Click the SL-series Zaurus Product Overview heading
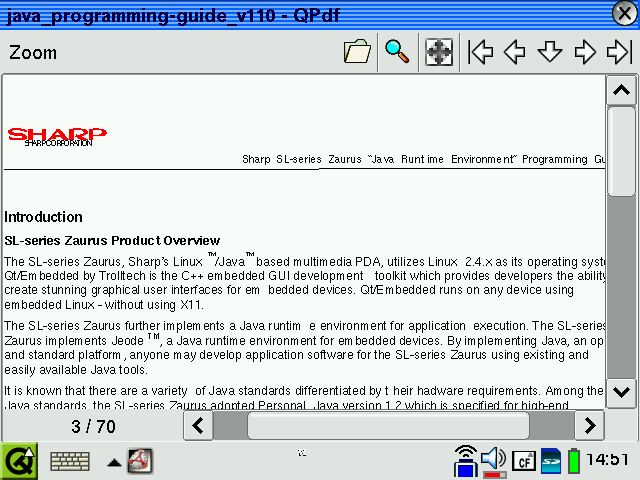This screenshot has width=640, height=480. tap(112, 241)
